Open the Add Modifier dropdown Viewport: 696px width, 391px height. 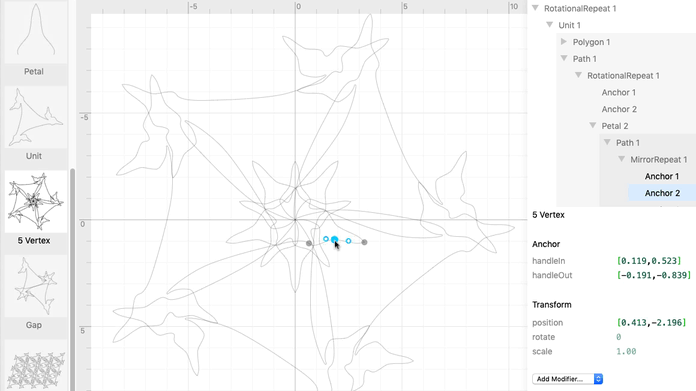click(567, 379)
